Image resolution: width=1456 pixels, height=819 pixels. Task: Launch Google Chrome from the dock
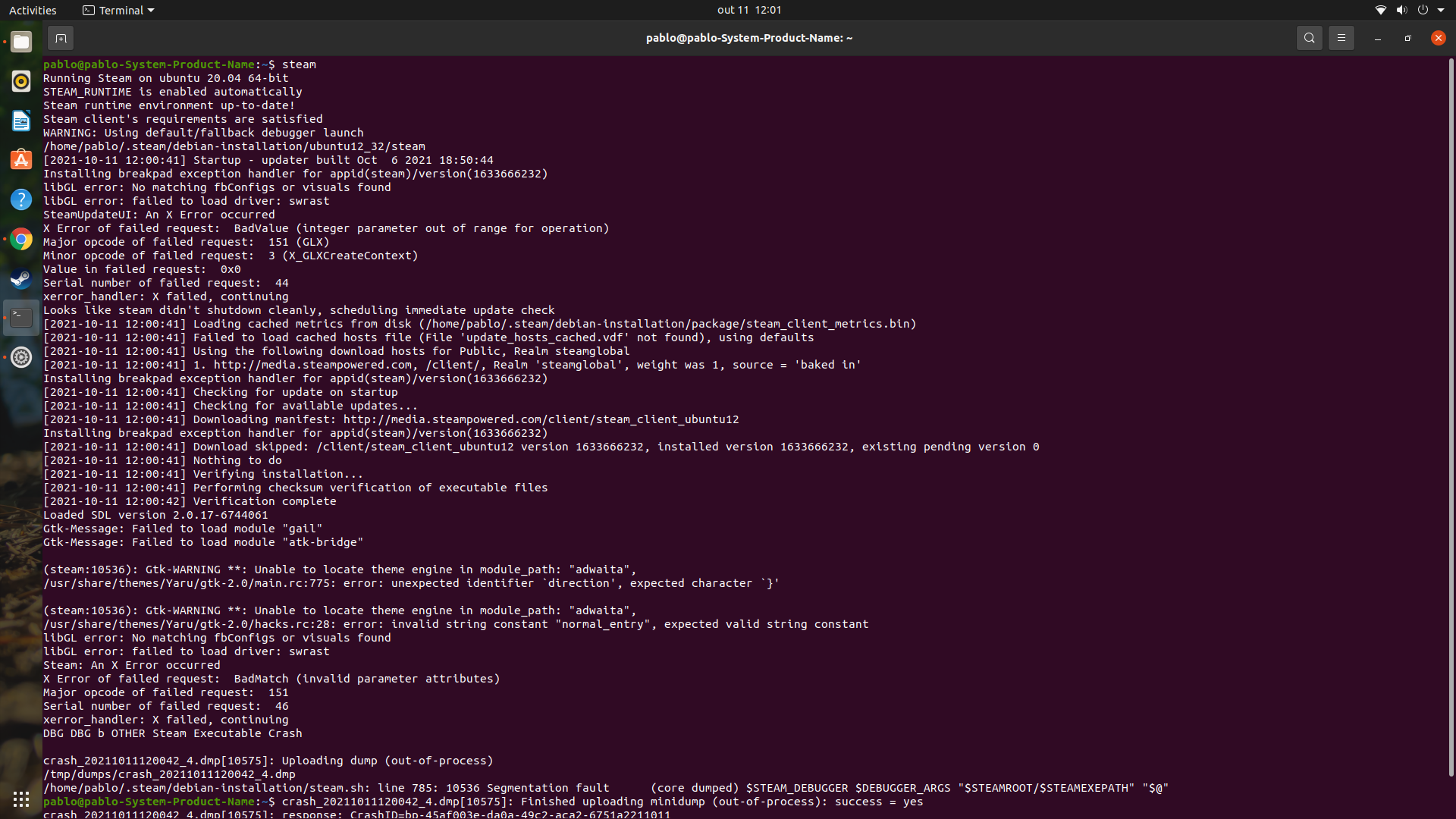pyautogui.click(x=21, y=239)
